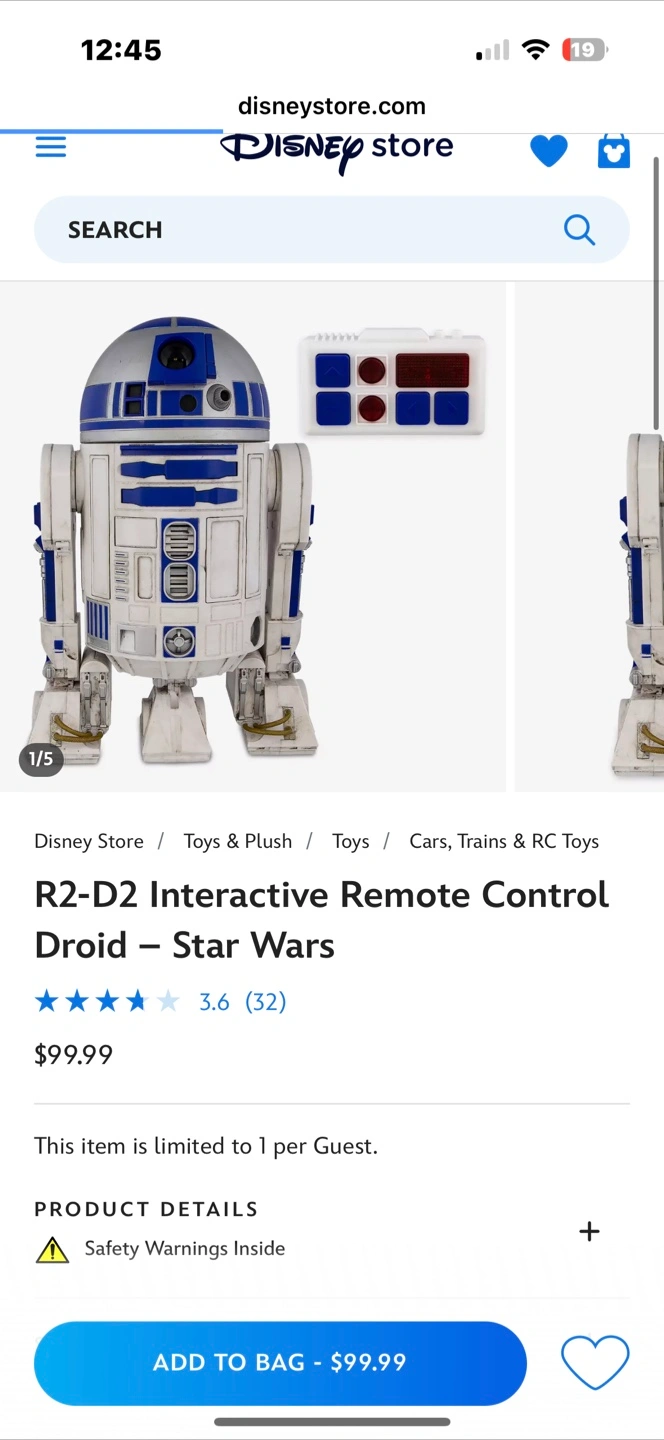This screenshot has width=664, height=1440.
Task: Open Cars, Trains & RC Toys breadcrumb
Action: click(x=504, y=841)
